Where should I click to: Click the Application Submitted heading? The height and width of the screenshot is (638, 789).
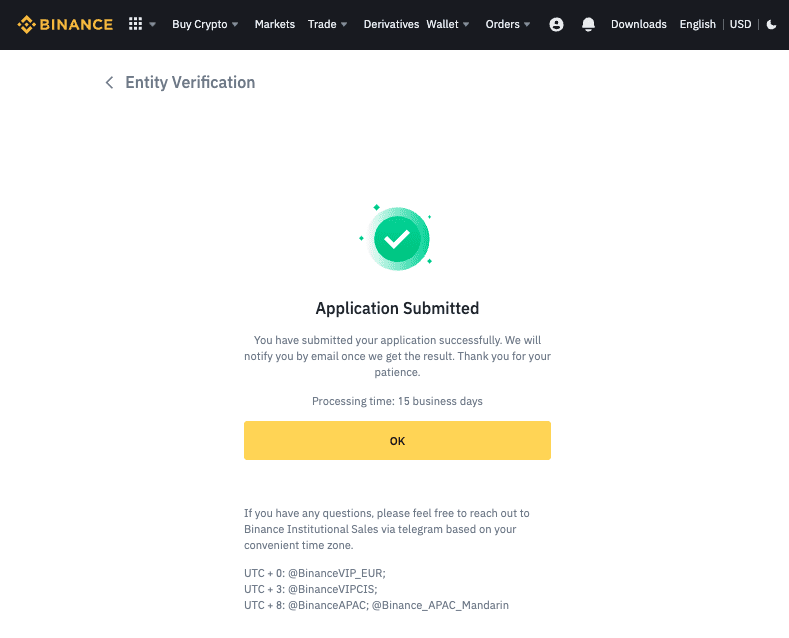click(398, 308)
